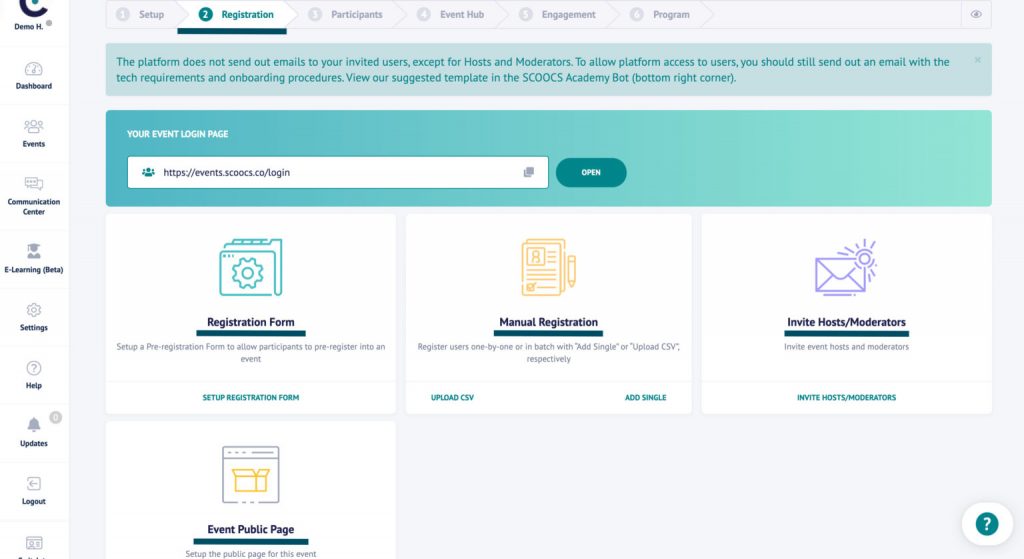Select the Registration step tab
Screen dimensions: 1024x559
tap(236, 14)
